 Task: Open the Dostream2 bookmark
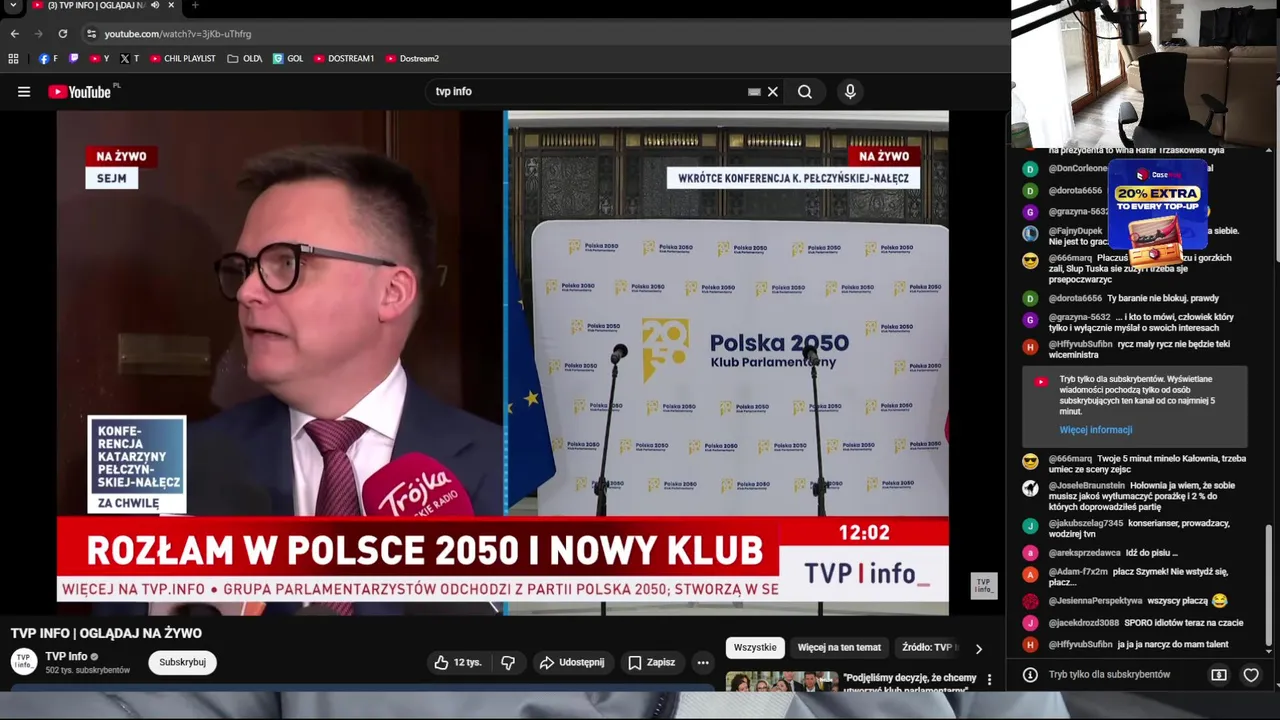point(412,59)
